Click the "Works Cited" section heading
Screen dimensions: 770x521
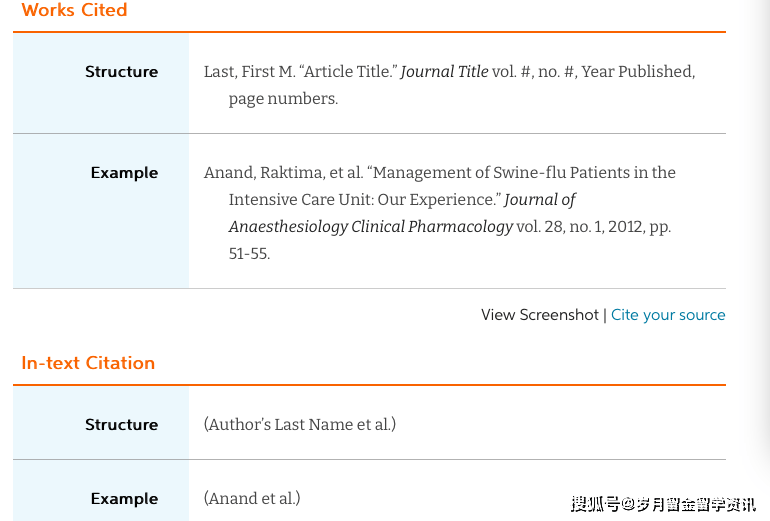point(75,11)
